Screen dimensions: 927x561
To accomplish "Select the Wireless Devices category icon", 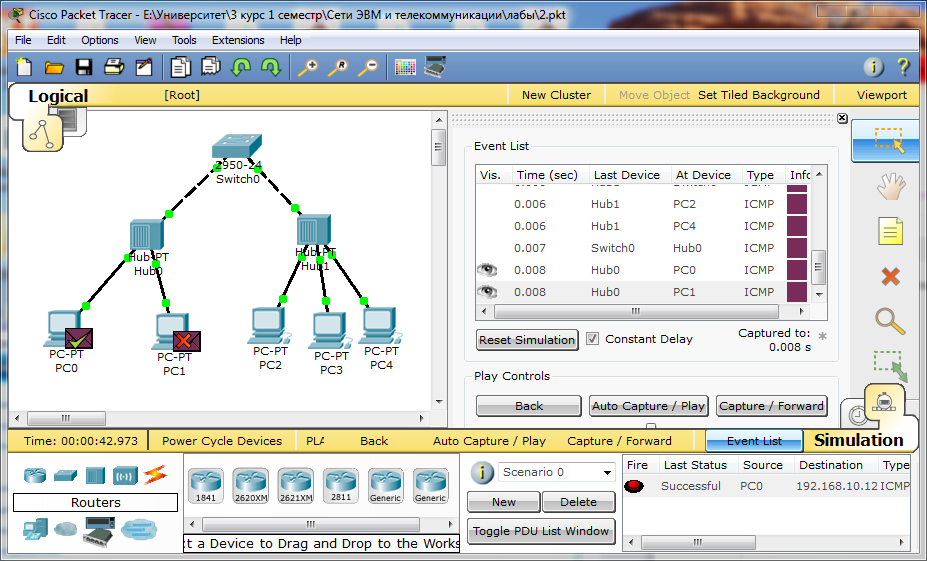I will tap(125, 475).
